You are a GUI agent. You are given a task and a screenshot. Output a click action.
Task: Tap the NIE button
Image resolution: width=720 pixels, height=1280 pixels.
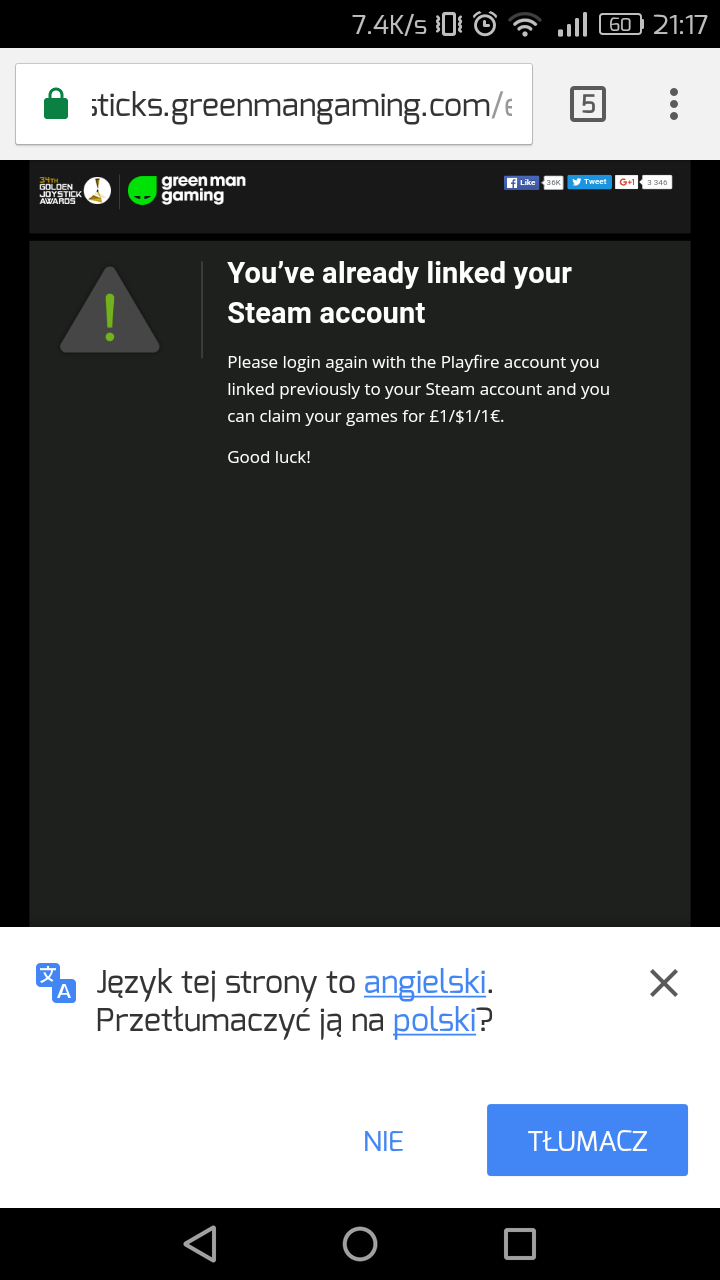pos(384,1141)
